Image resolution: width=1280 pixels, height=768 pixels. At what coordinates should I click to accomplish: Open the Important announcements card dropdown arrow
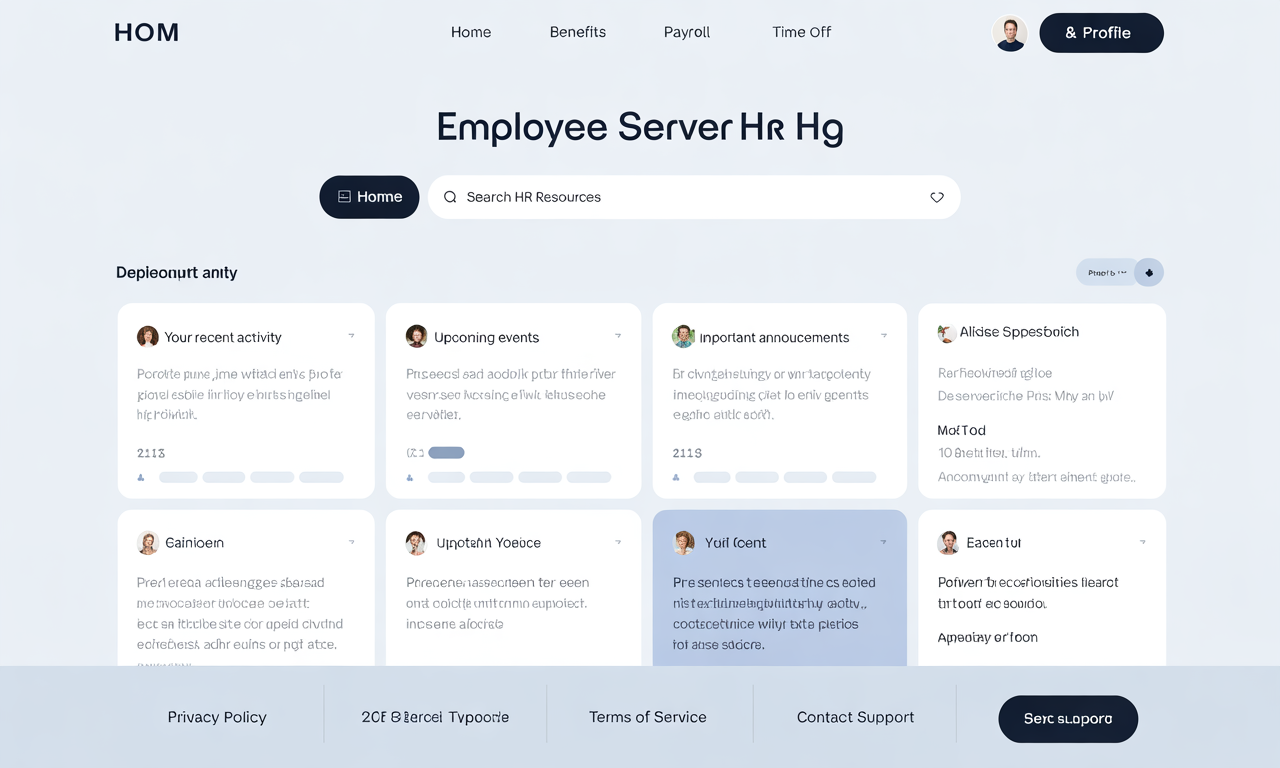[x=884, y=336]
